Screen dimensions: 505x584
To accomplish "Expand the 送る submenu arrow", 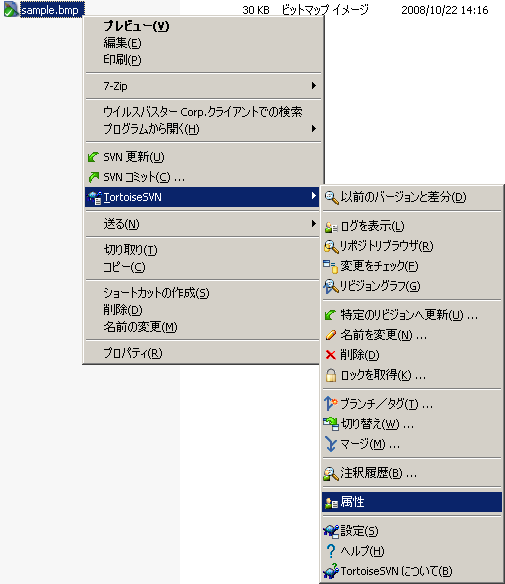I will pos(314,223).
